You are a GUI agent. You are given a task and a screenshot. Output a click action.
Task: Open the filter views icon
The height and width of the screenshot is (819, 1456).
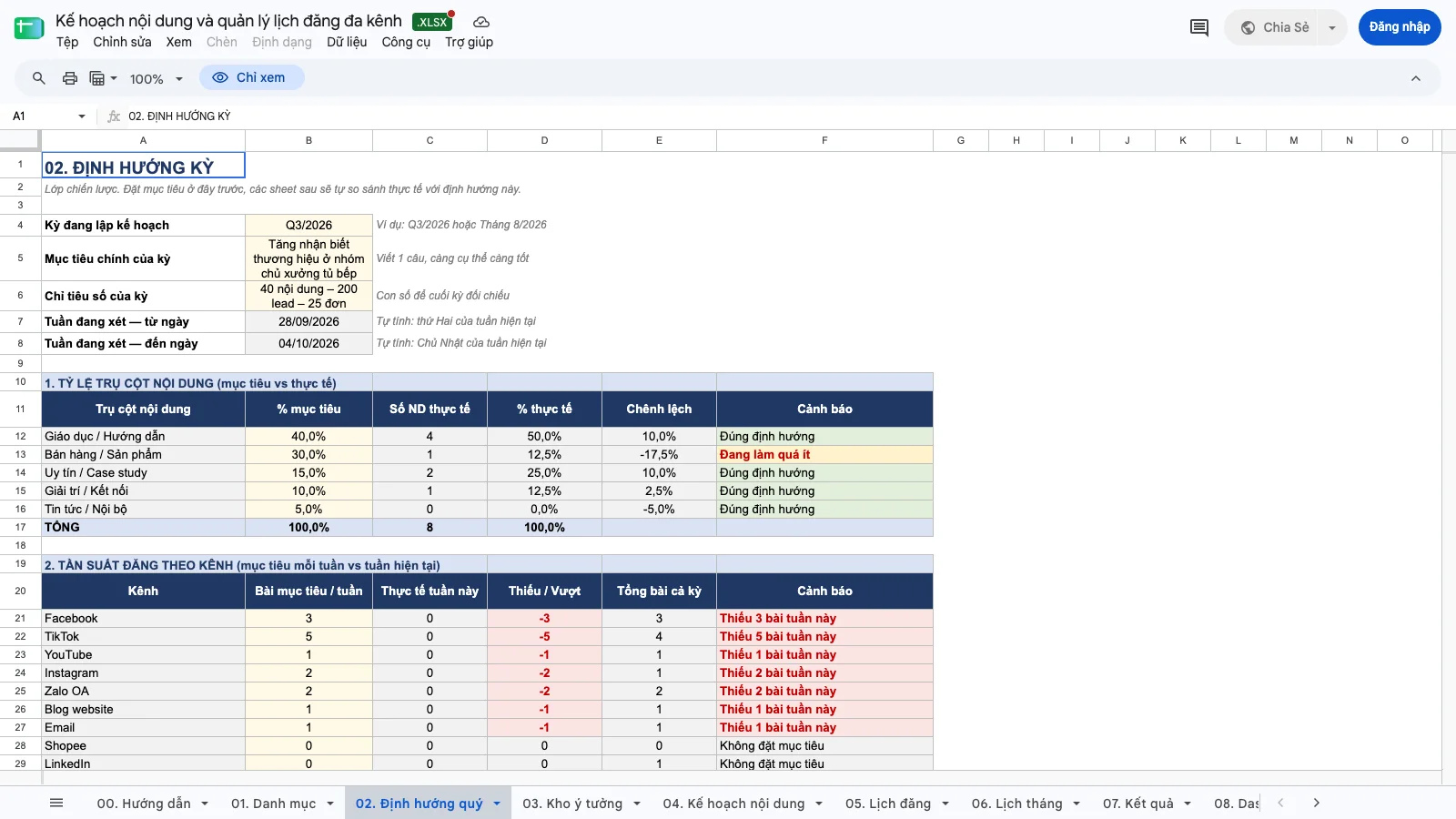click(x=103, y=78)
